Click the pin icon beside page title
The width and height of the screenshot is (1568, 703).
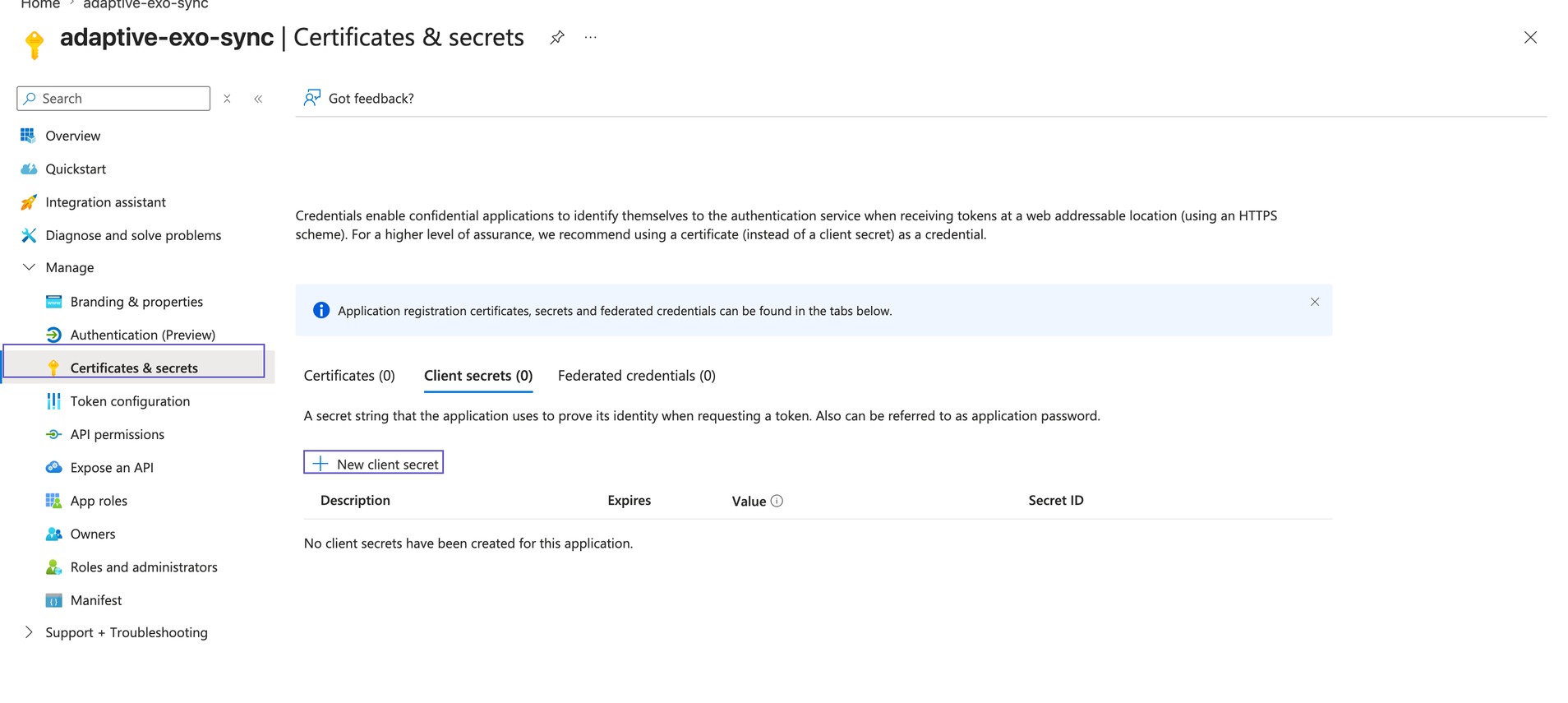[x=557, y=37]
